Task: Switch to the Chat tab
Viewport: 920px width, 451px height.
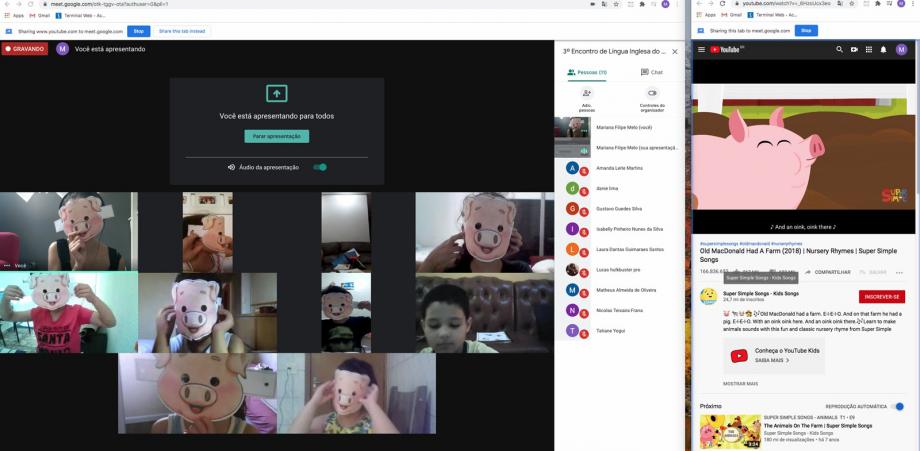Action: click(652, 72)
